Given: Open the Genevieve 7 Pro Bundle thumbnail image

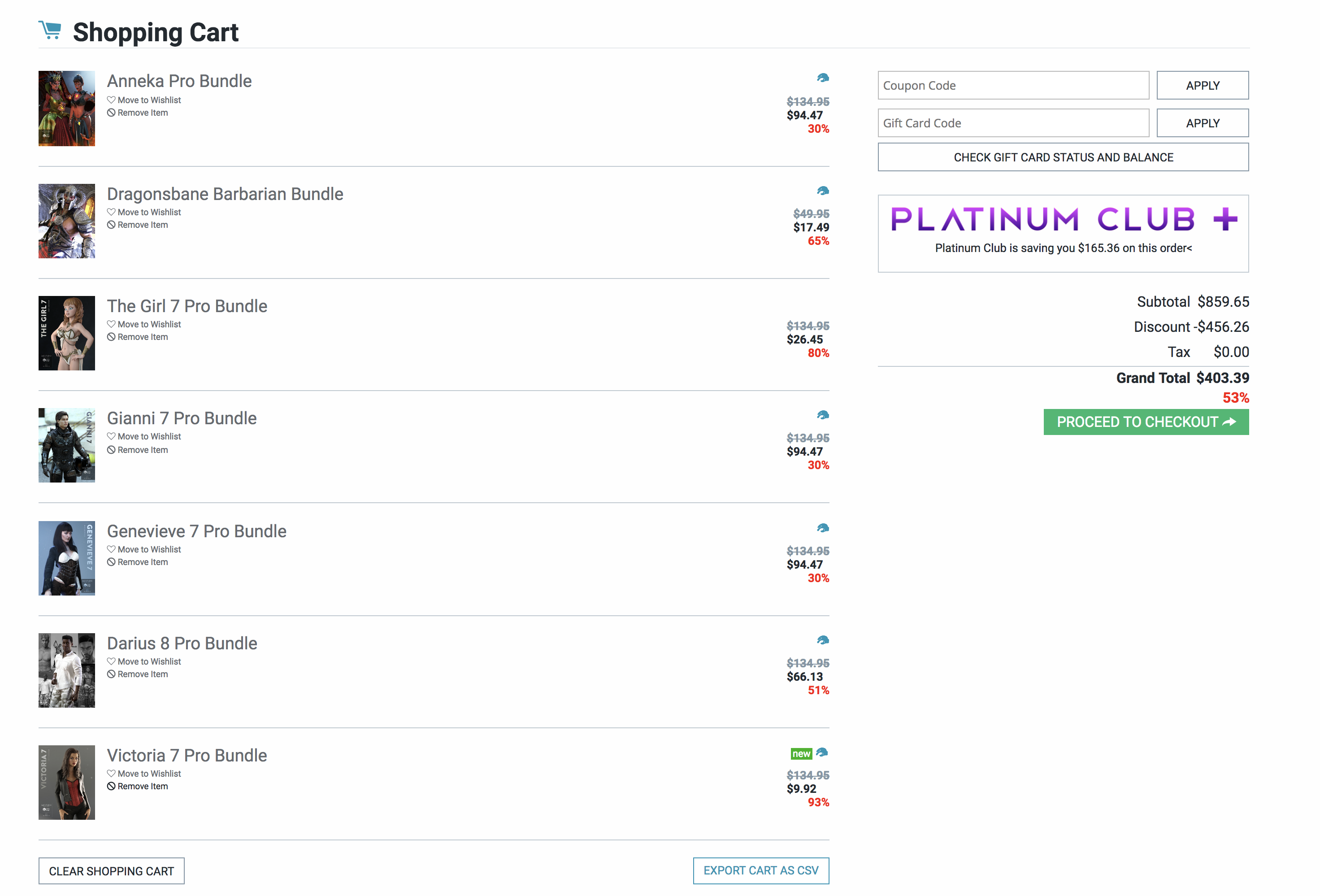Looking at the screenshot, I should [x=66, y=558].
